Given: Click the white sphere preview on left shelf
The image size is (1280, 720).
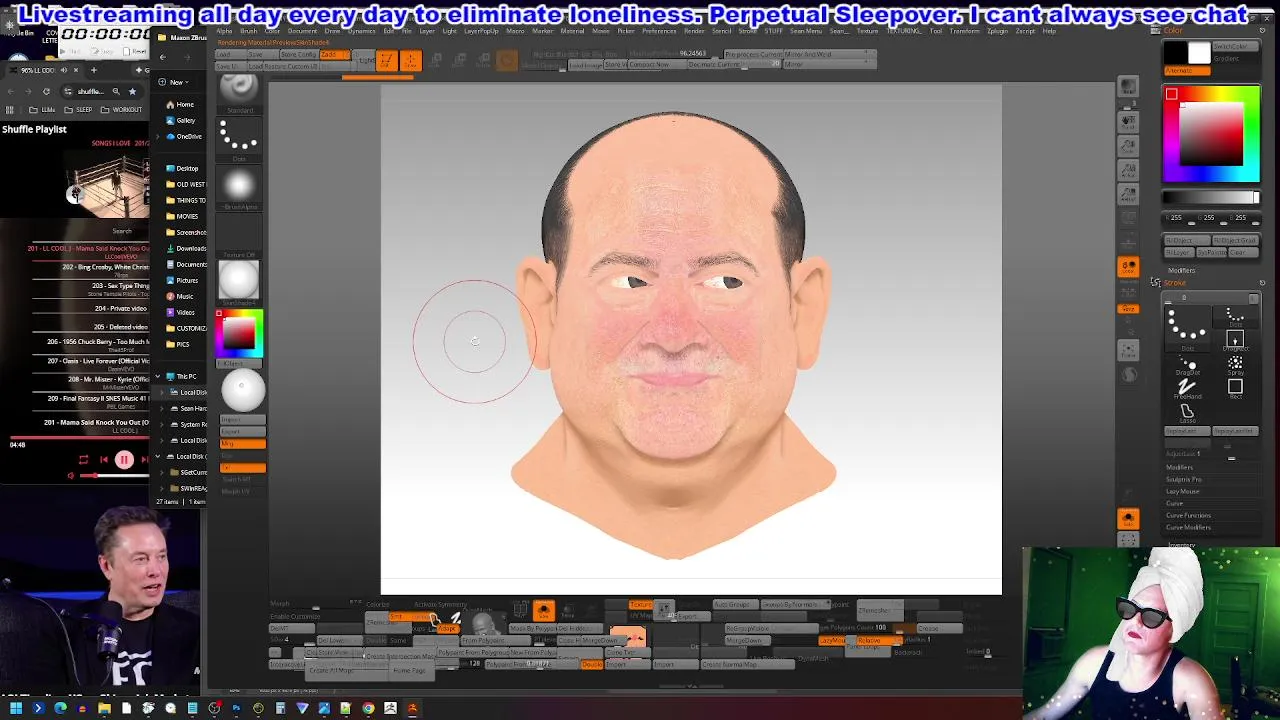Looking at the screenshot, I should 241,390.
